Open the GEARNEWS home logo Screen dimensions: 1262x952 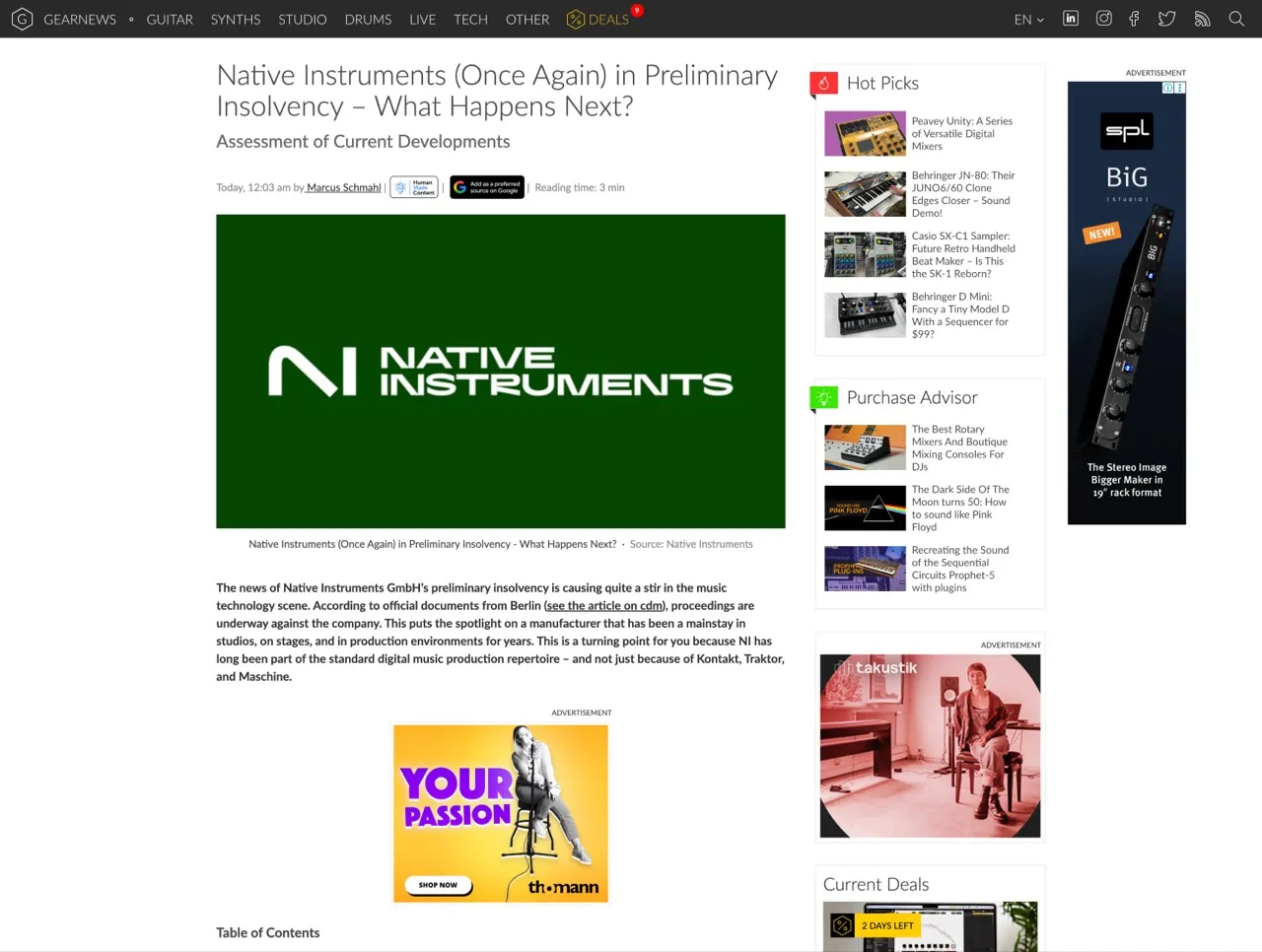point(22,19)
